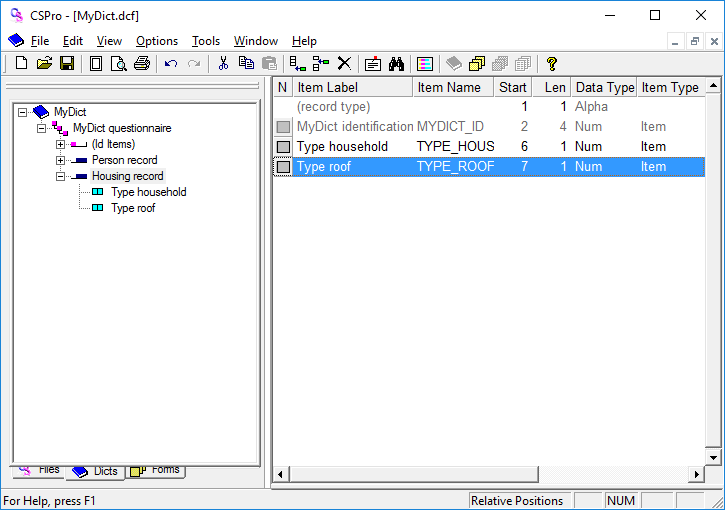Click the grey box beside Type roof row

tap(283, 167)
